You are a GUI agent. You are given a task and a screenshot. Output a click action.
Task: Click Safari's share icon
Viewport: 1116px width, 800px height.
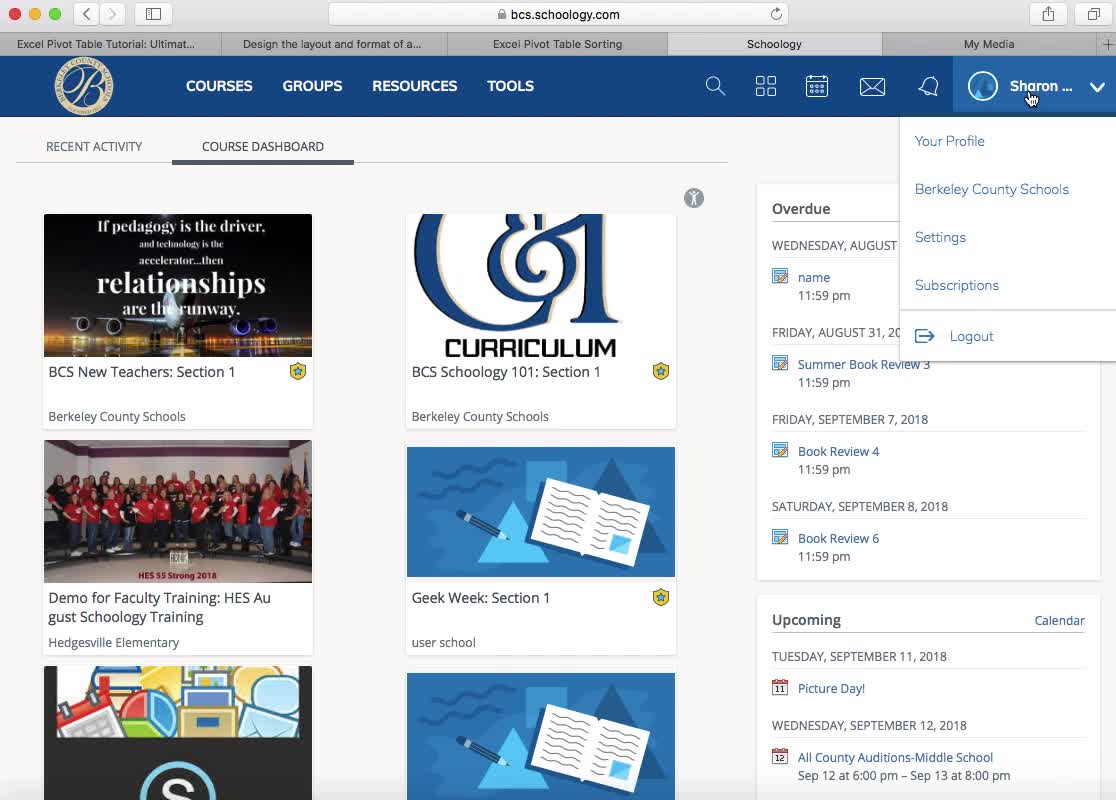coord(1048,14)
